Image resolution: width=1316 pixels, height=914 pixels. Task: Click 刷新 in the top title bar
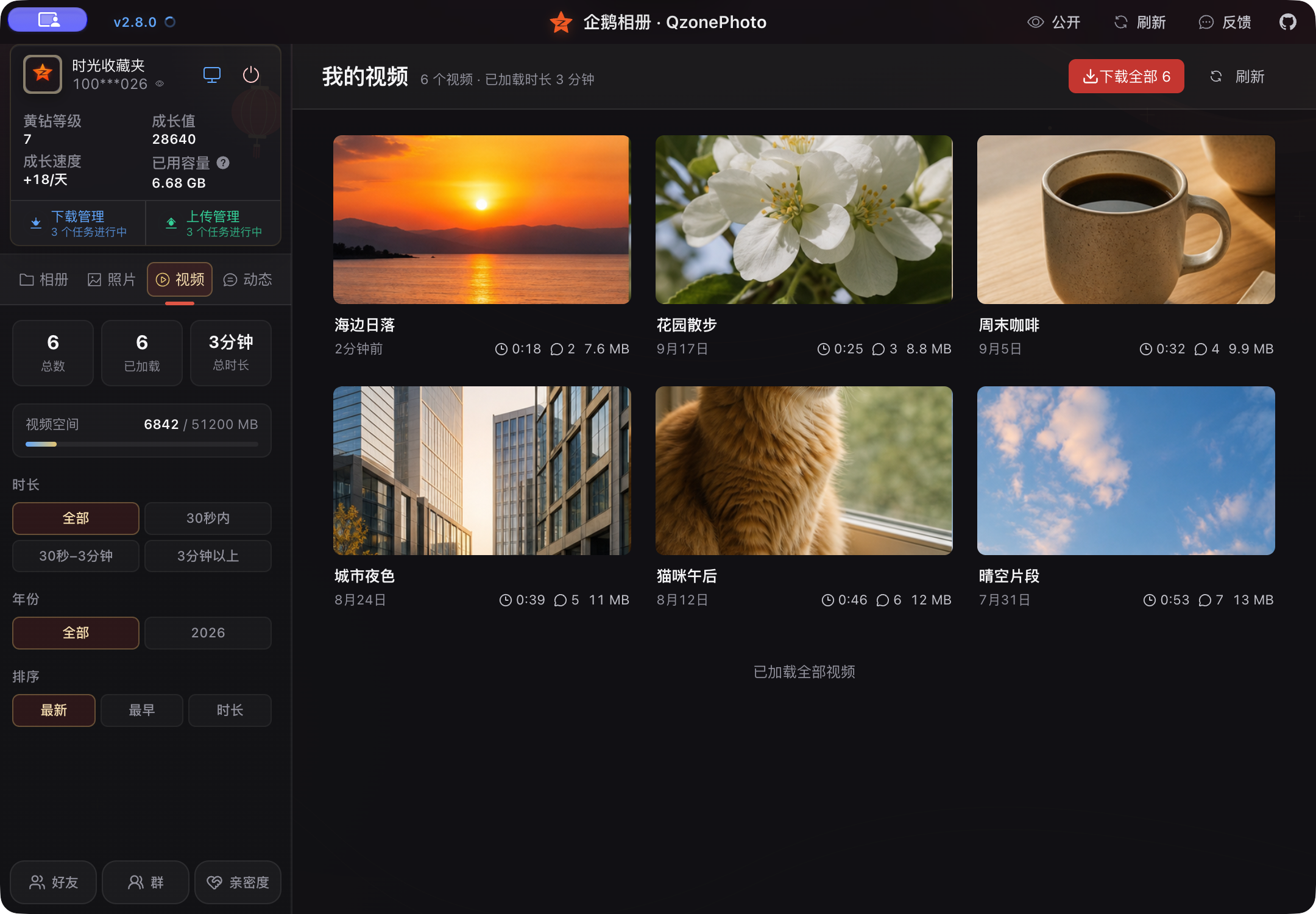click(1139, 23)
